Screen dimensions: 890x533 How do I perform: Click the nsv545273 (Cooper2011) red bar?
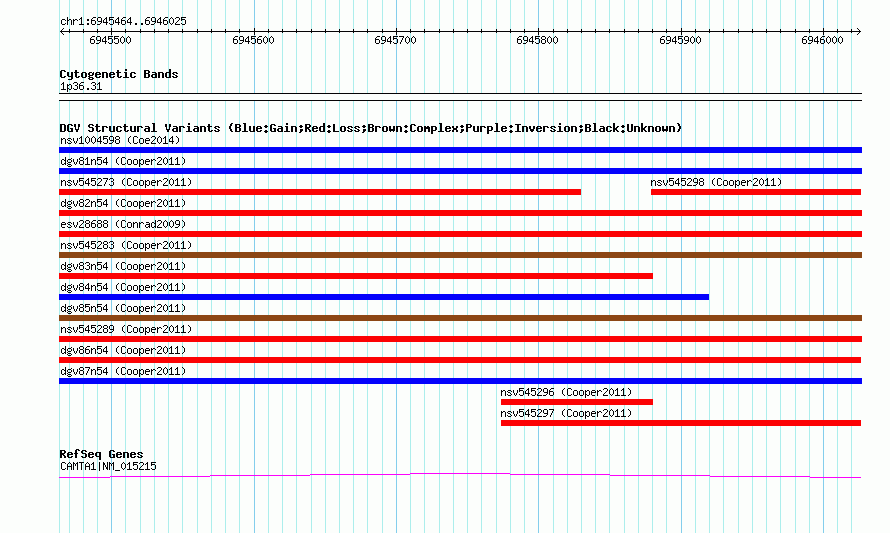coord(320,192)
